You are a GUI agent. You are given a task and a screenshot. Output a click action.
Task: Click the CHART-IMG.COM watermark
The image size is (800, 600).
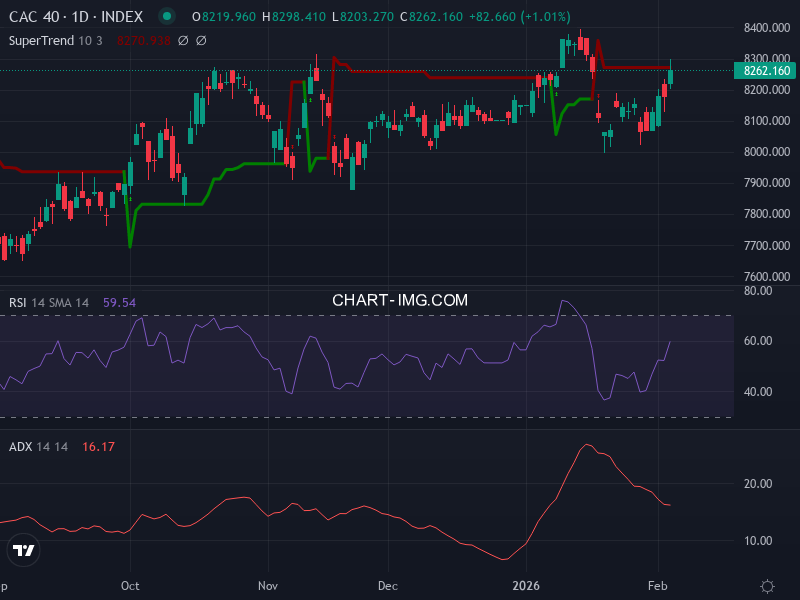pos(399,299)
